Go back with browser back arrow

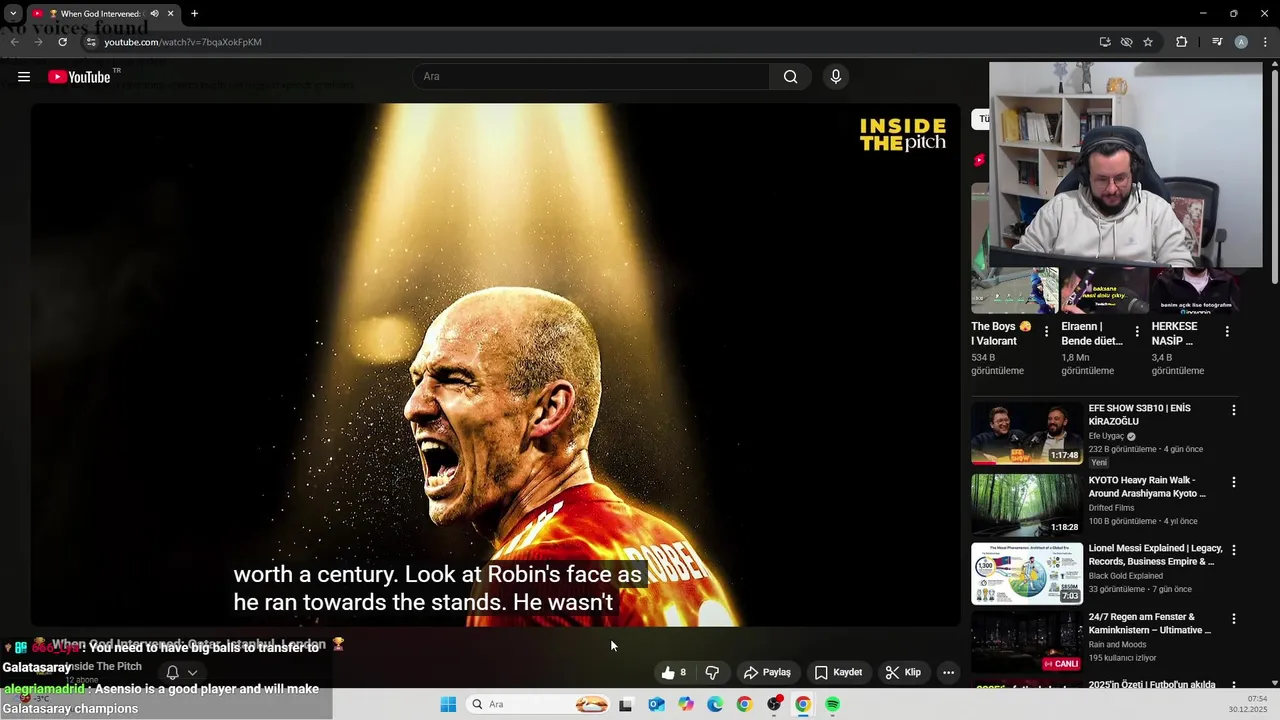point(14,42)
